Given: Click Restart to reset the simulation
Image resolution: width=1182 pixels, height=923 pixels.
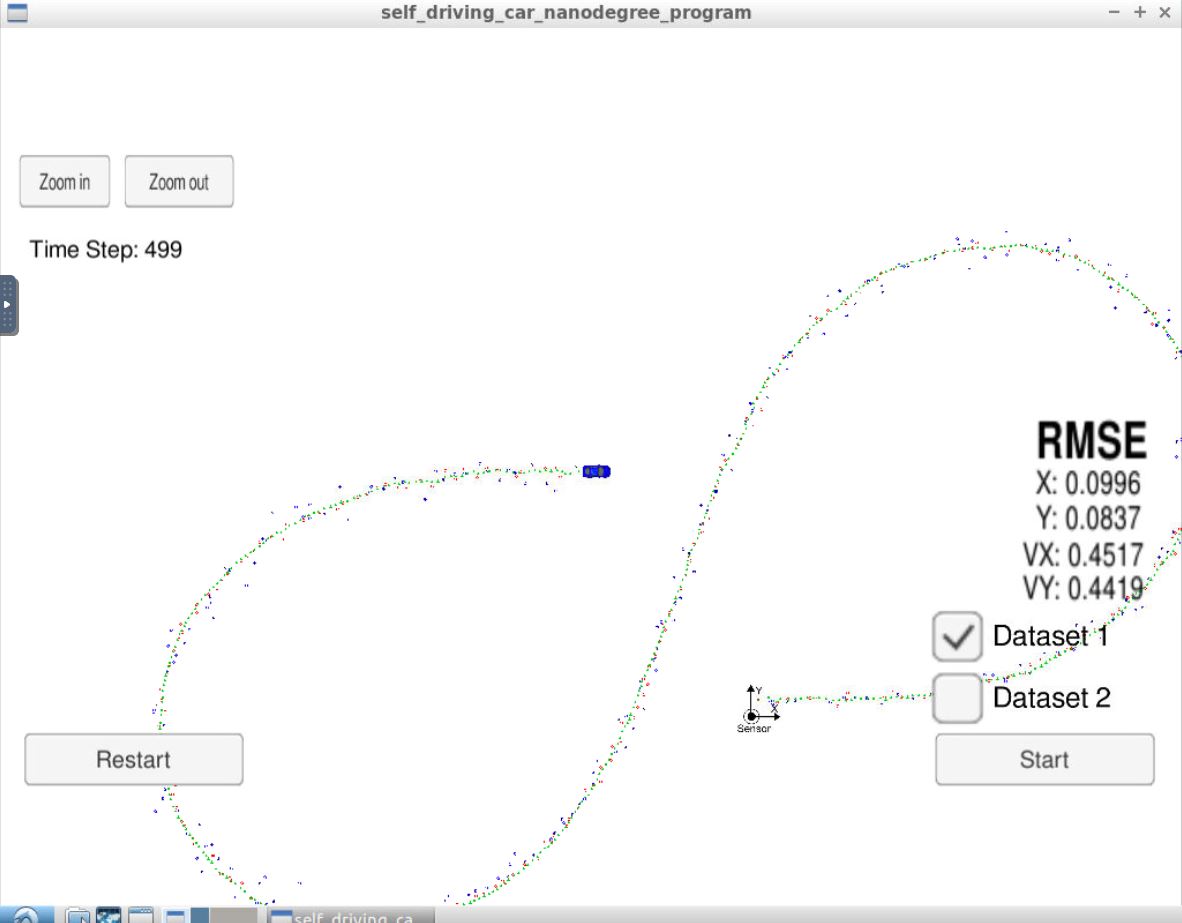Looking at the screenshot, I should tap(133, 759).
